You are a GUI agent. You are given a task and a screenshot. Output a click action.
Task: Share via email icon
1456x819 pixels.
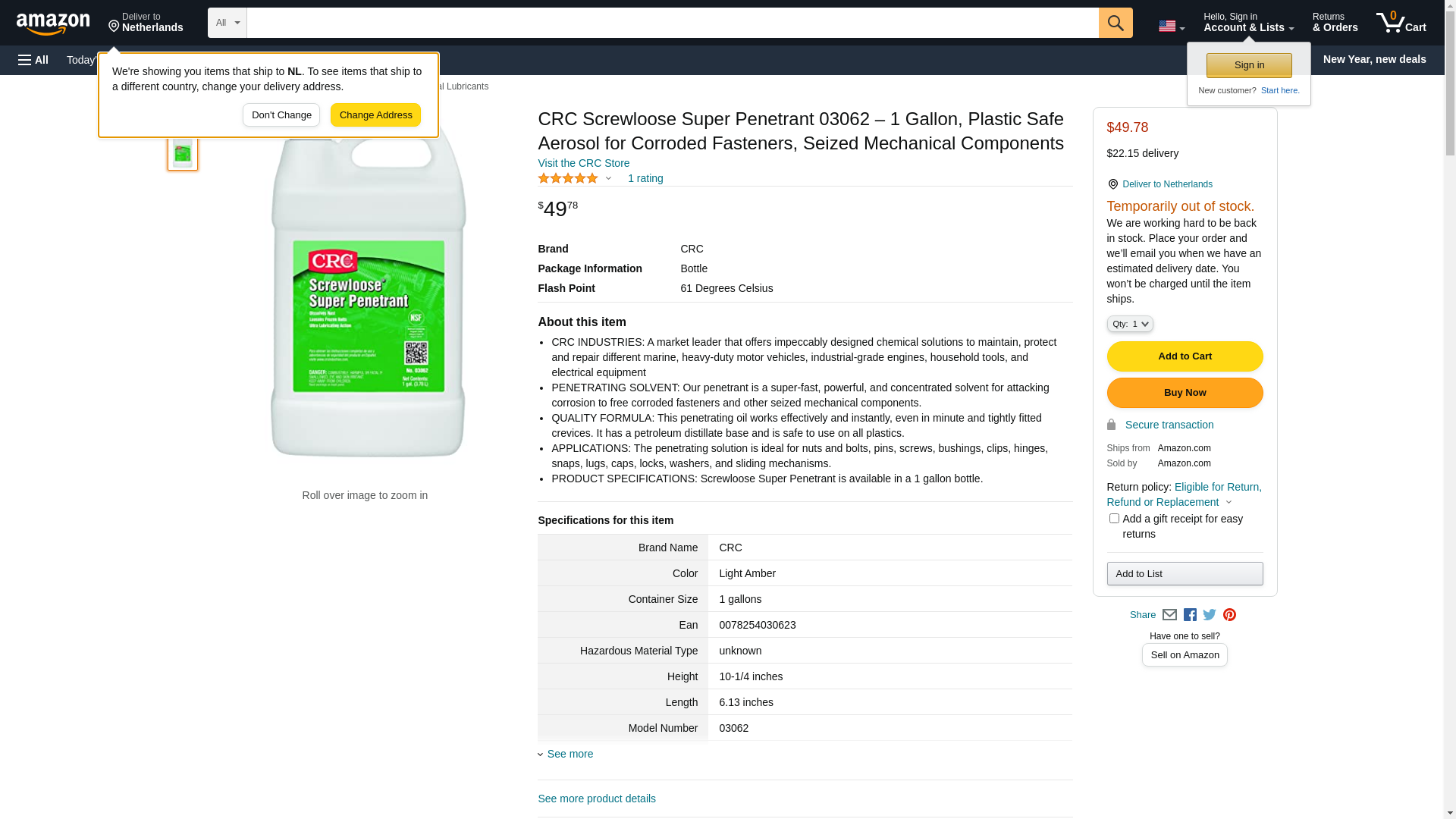pyautogui.click(x=1169, y=615)
